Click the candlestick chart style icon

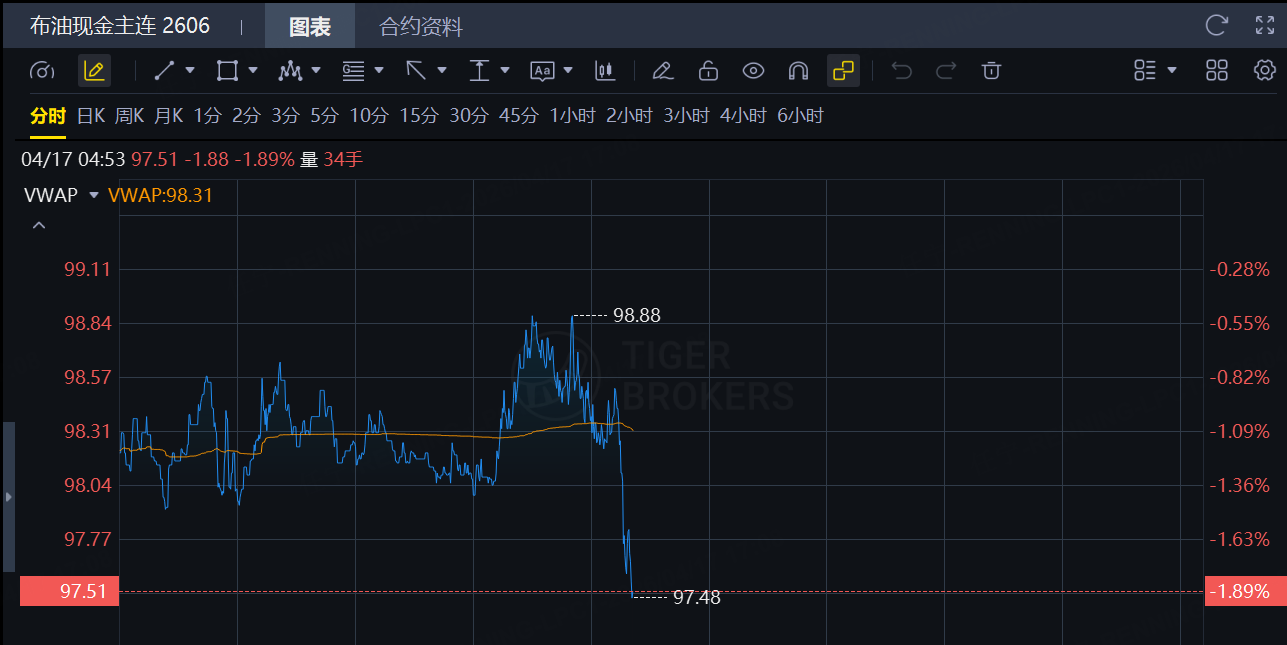pyautogui.click(x=603, y=71)
